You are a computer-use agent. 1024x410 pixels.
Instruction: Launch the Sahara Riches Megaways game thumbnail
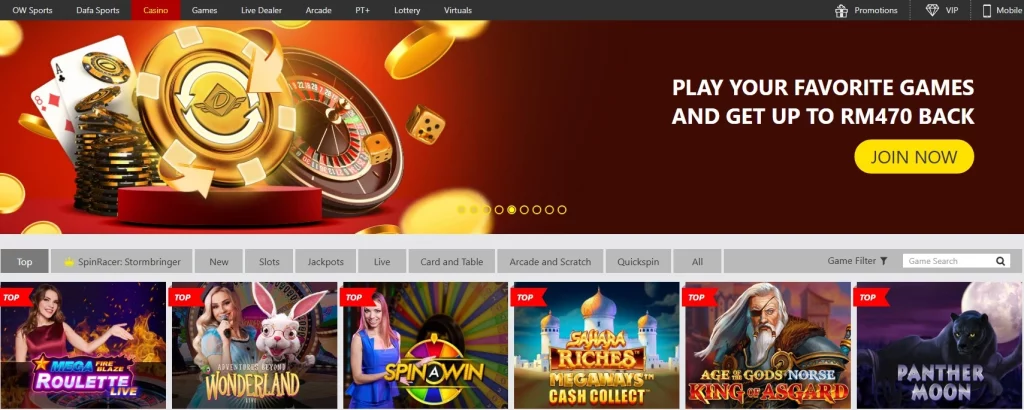pyautogui.click(x=597, y=345)
